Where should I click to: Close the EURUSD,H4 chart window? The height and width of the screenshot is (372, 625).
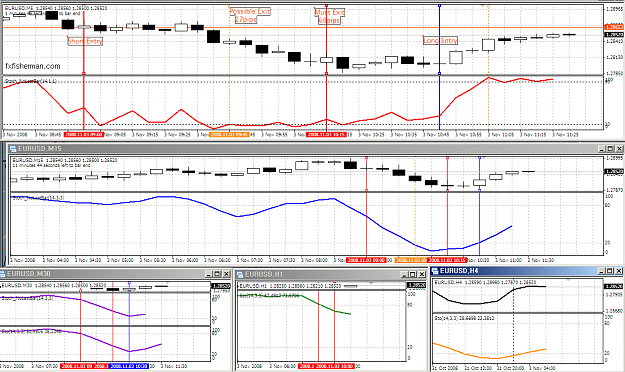[x=619, y=271]
